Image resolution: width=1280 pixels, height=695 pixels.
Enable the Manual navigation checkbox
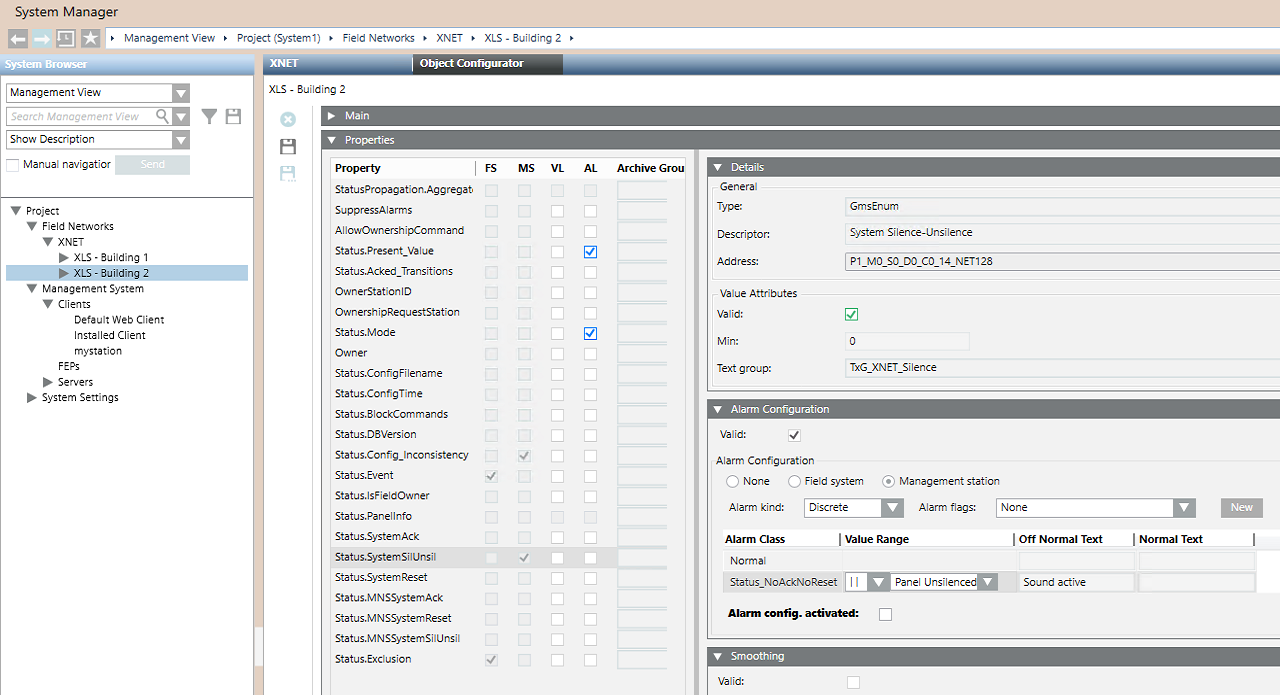(x=13, y=165)
